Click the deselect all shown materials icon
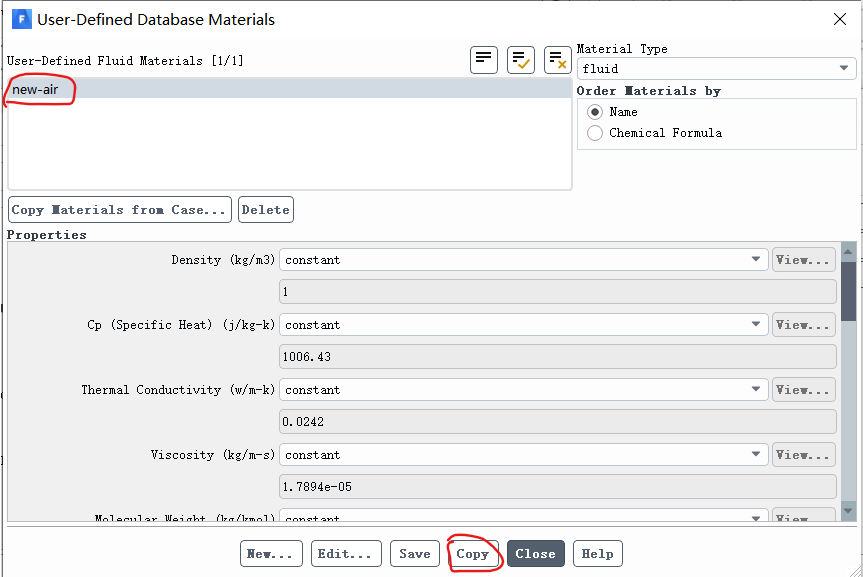 [558, 60]
